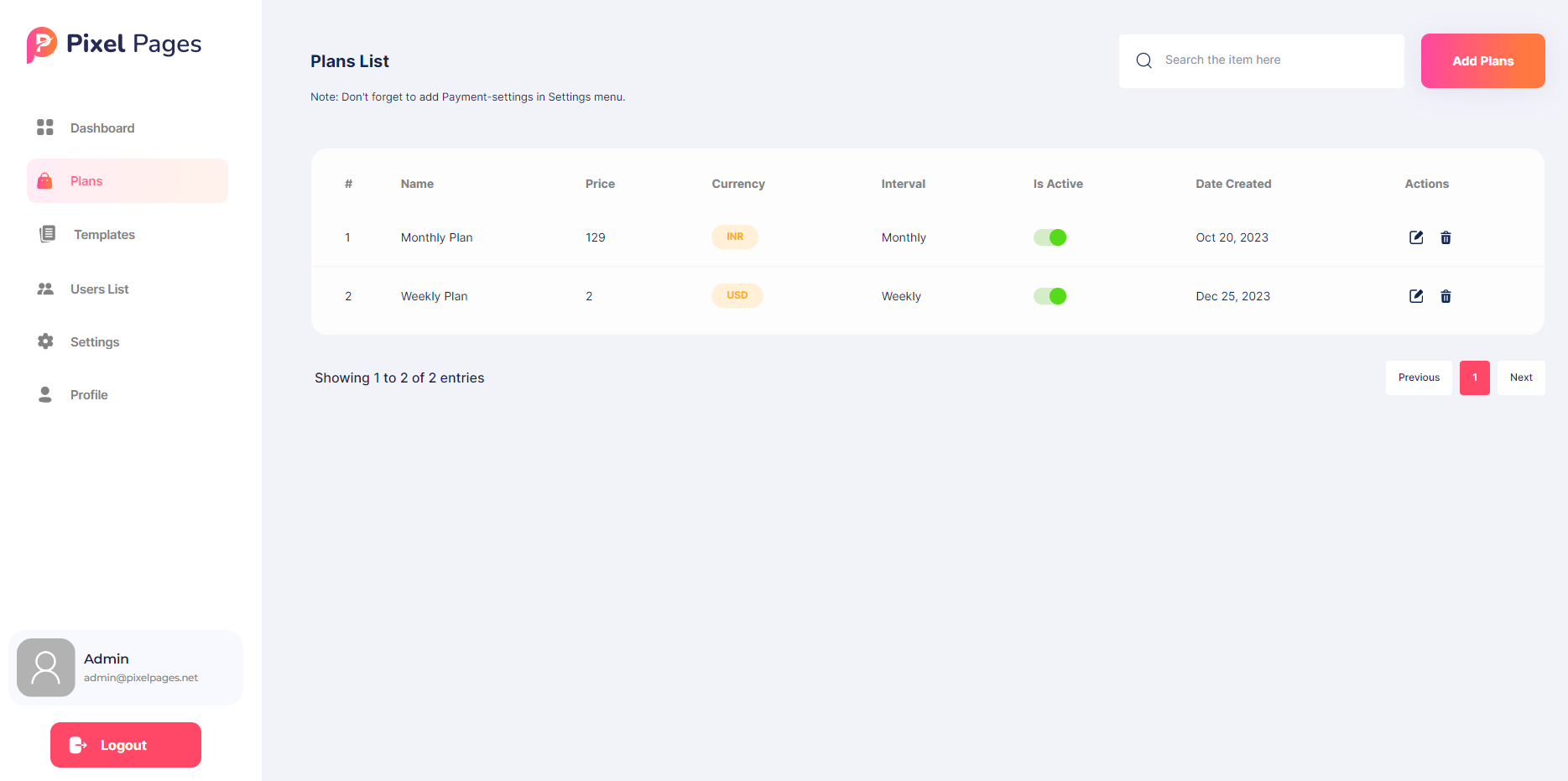Open the Profile page from sidebar
The width and height of the screenshot is (1568, 781).
[x=89, y=395]
